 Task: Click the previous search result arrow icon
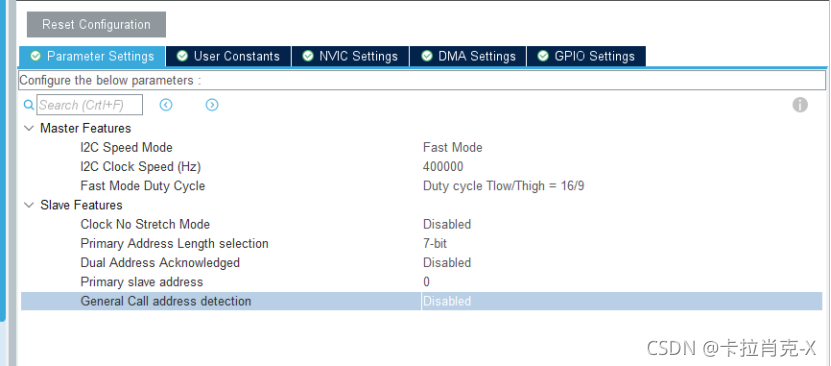pyautogui.click(x=166, y=105)
